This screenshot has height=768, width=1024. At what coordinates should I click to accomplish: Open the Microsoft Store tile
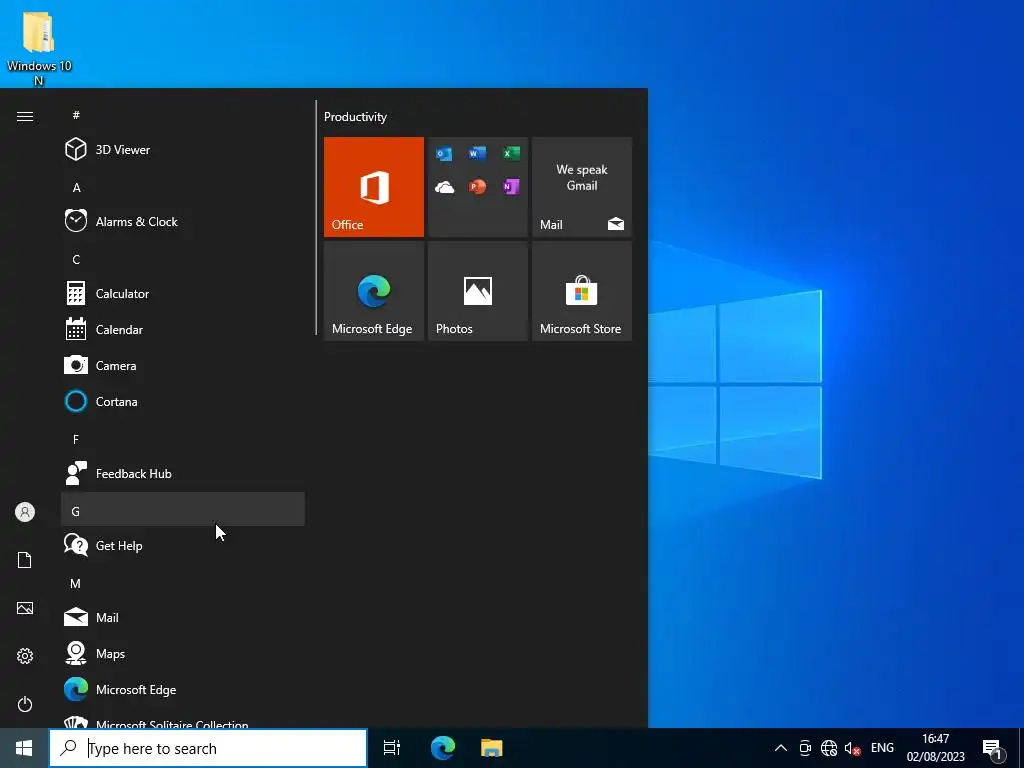tap(582, 291)
